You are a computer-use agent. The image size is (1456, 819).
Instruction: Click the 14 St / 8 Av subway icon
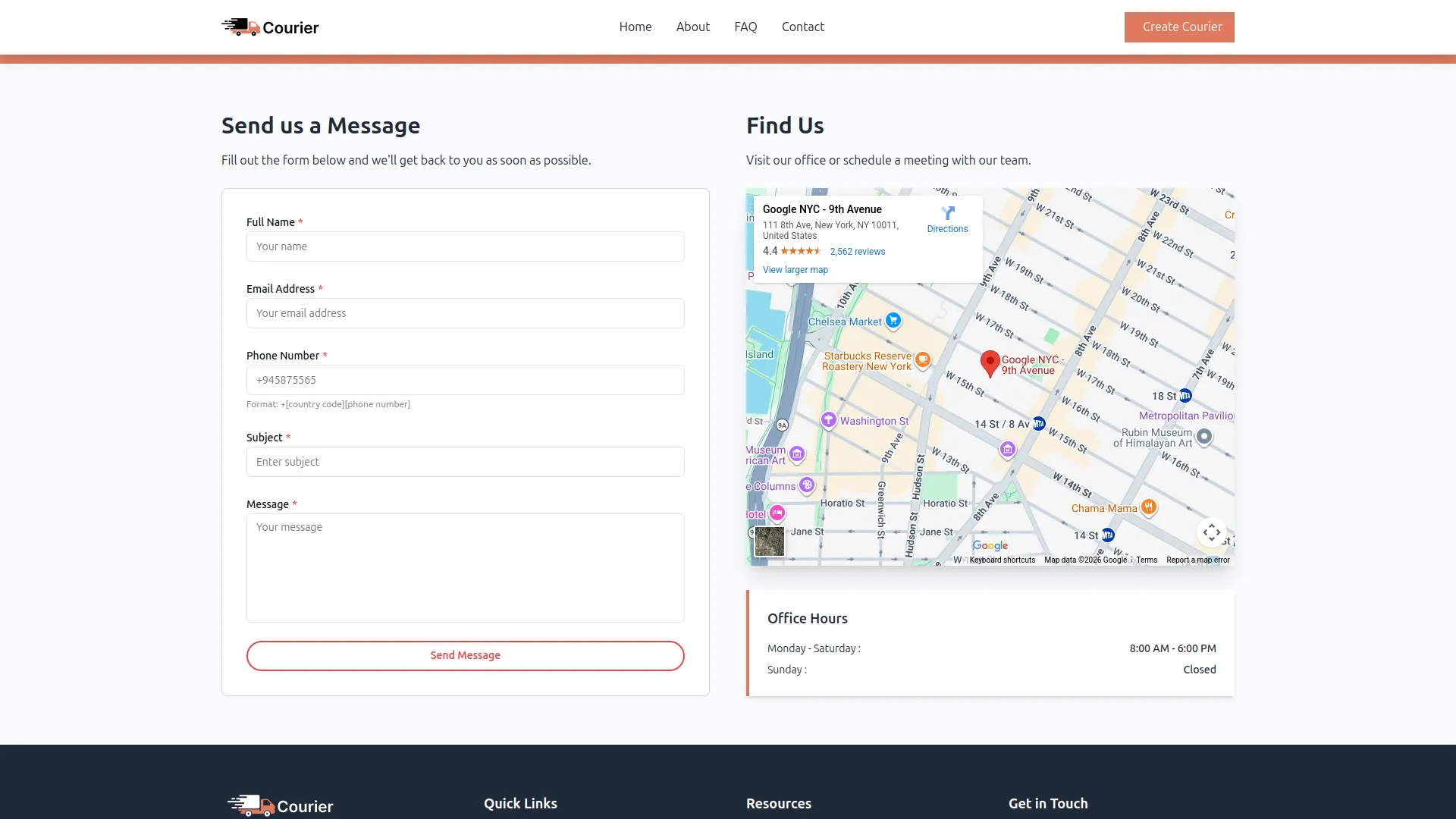[1039, 423]
